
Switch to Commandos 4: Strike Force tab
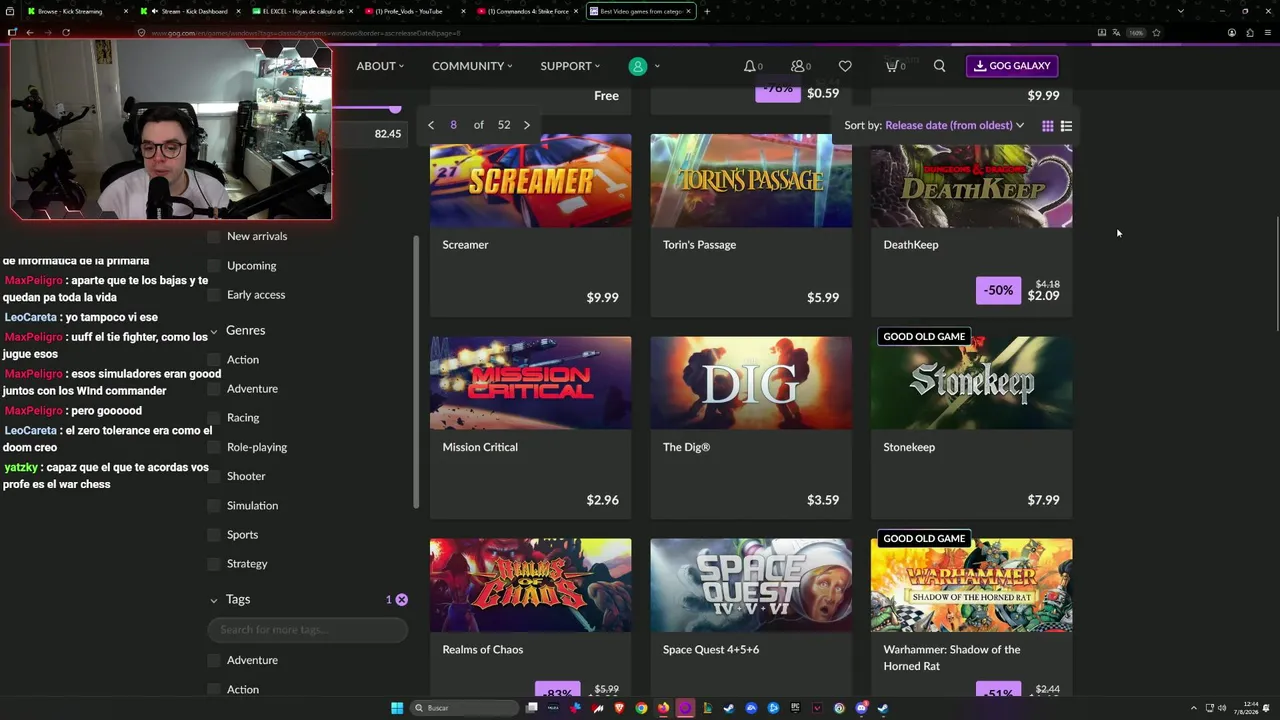pos(525,12)
